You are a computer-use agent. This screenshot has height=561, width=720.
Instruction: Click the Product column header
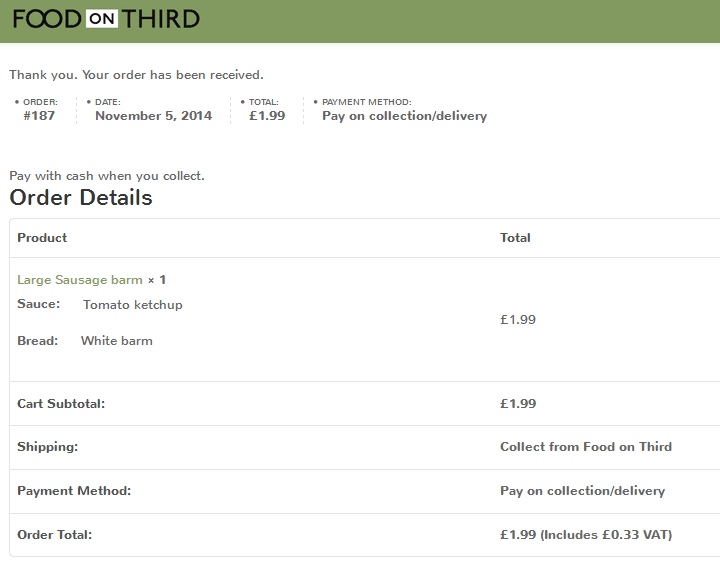(x=42, y=238)
